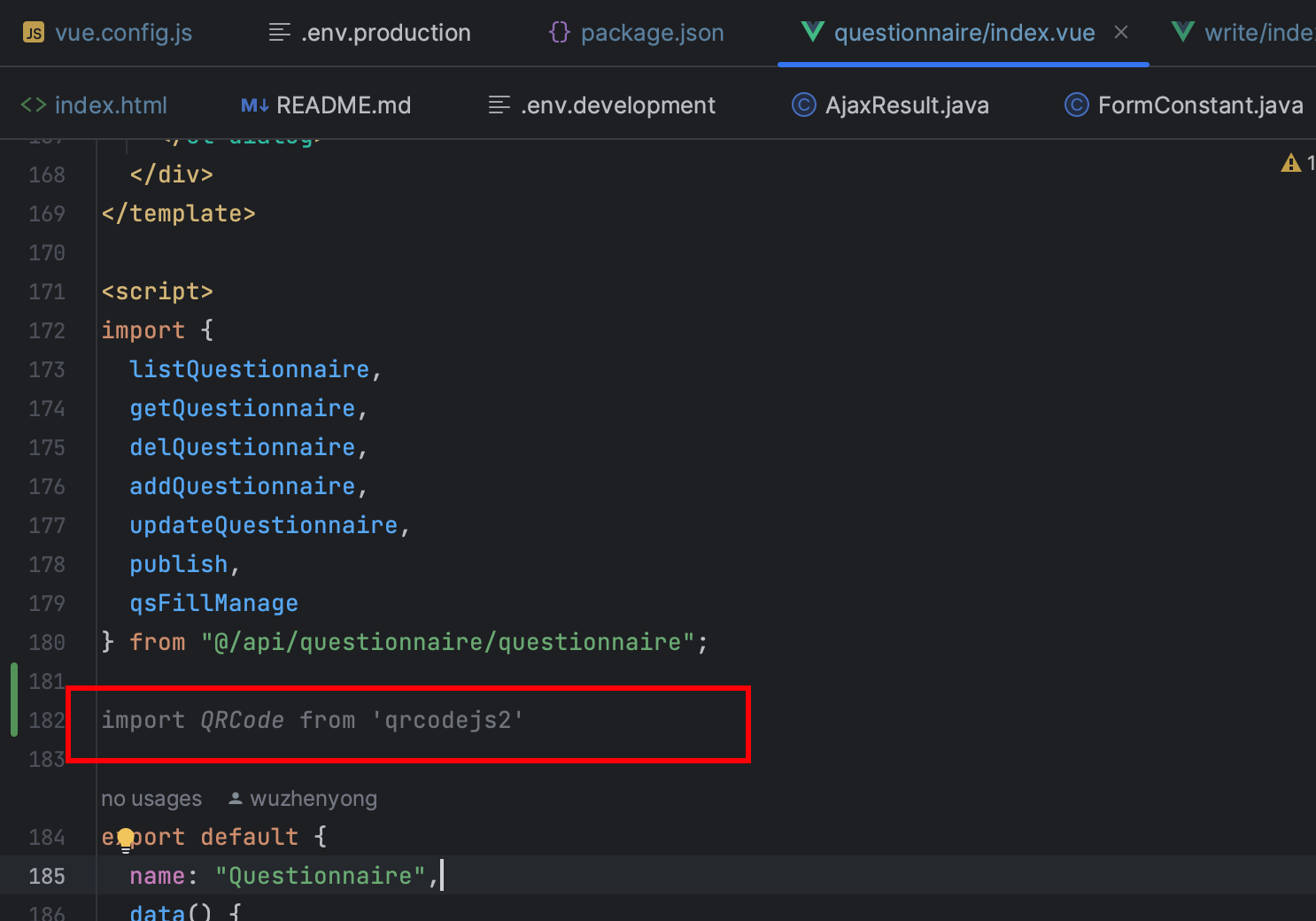Click the text file icon on .env.development
Image resolution: width=1316 pixels, height=921 pixels.
point(499,105)
